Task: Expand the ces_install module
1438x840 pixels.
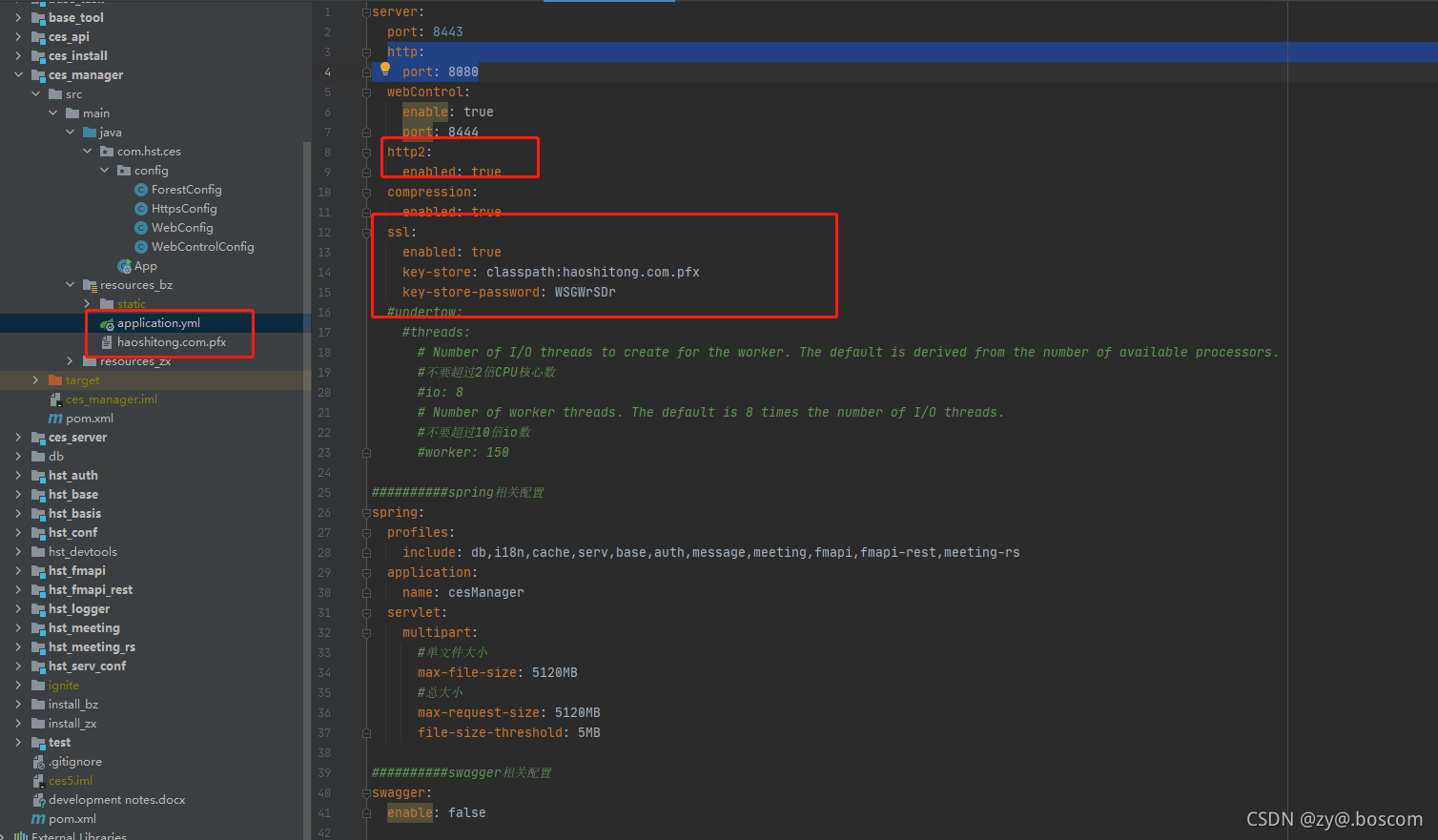Action: [18, 55]
